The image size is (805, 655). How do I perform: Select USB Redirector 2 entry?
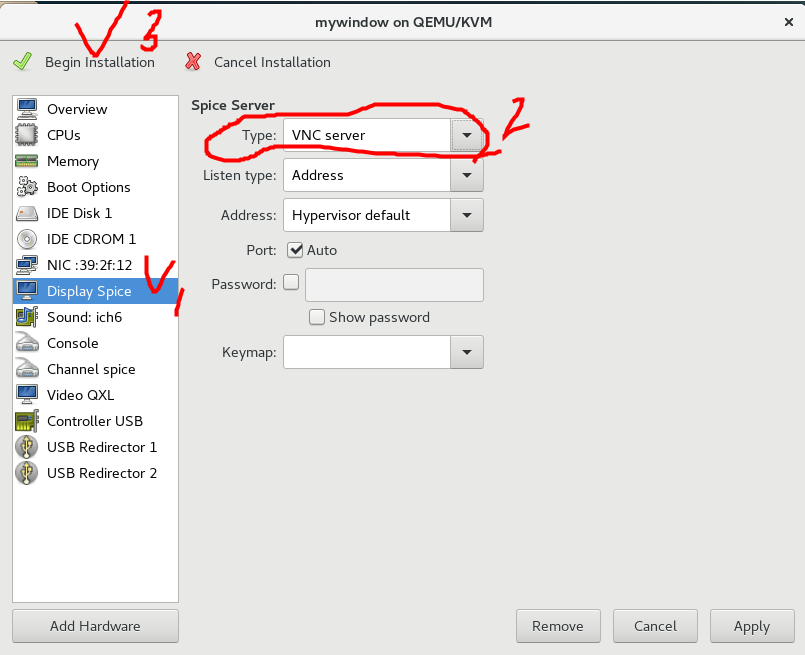click(x=95, y=473)
